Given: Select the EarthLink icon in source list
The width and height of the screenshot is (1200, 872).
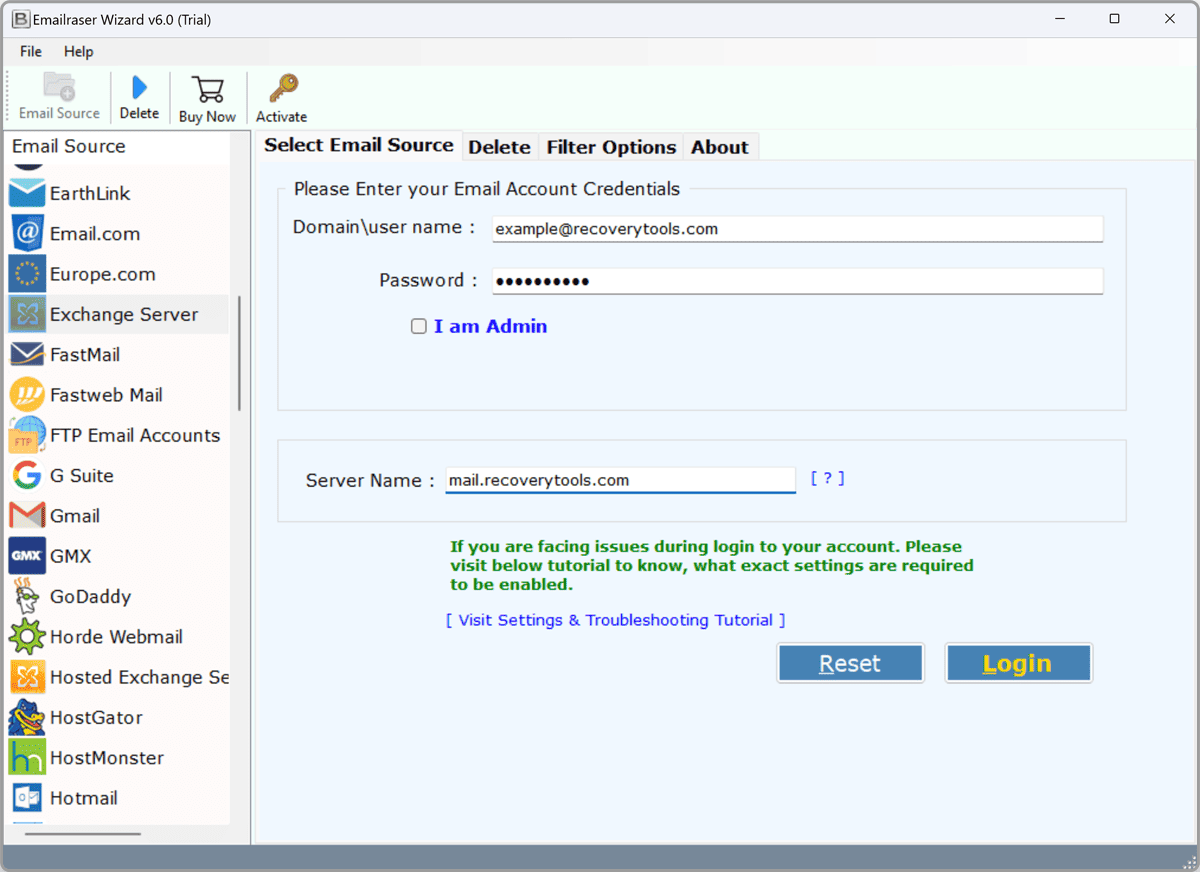Looking at the screenshot, I should 27,193.
